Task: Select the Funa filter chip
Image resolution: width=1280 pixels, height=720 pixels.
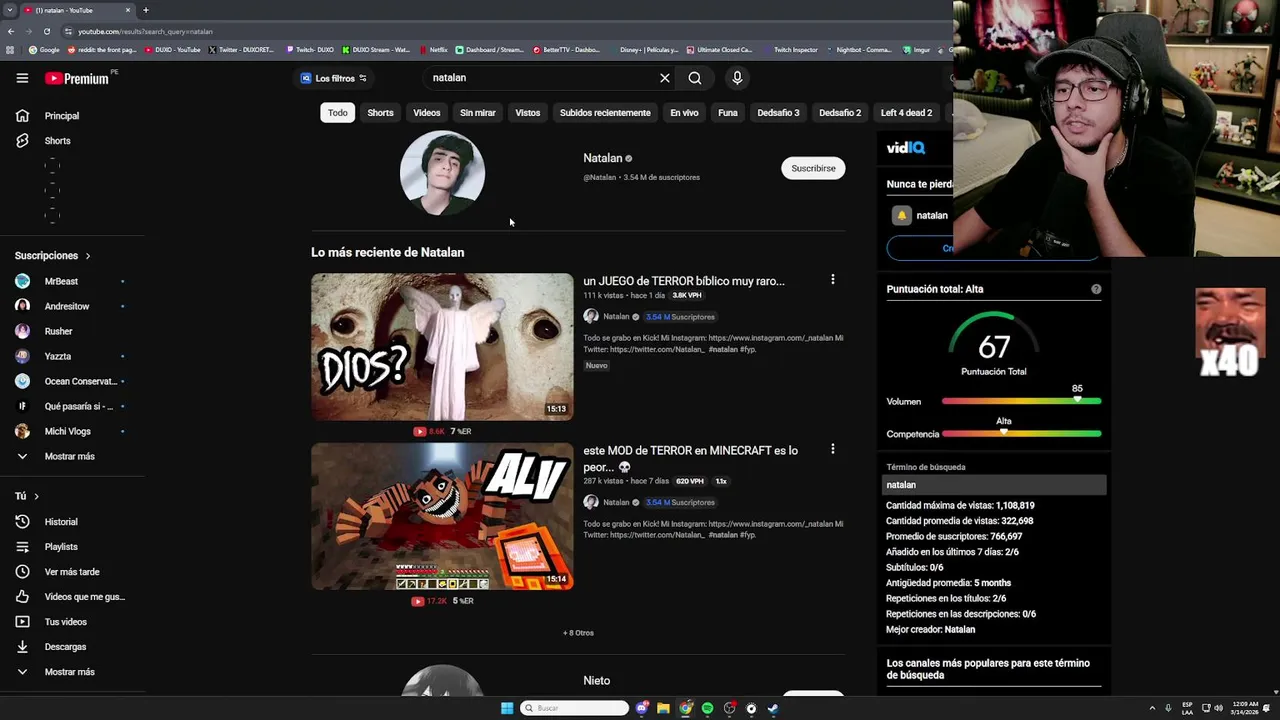Action: click(728, 113)
